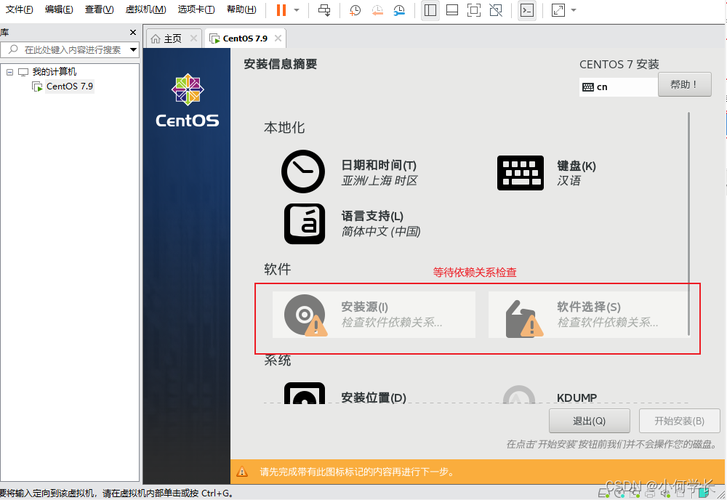Image resolution: width=727 pixels, height=500 pixels.
Task: Open 日期和时间(T) settings clock icon
Action: (x=303, y=171)
